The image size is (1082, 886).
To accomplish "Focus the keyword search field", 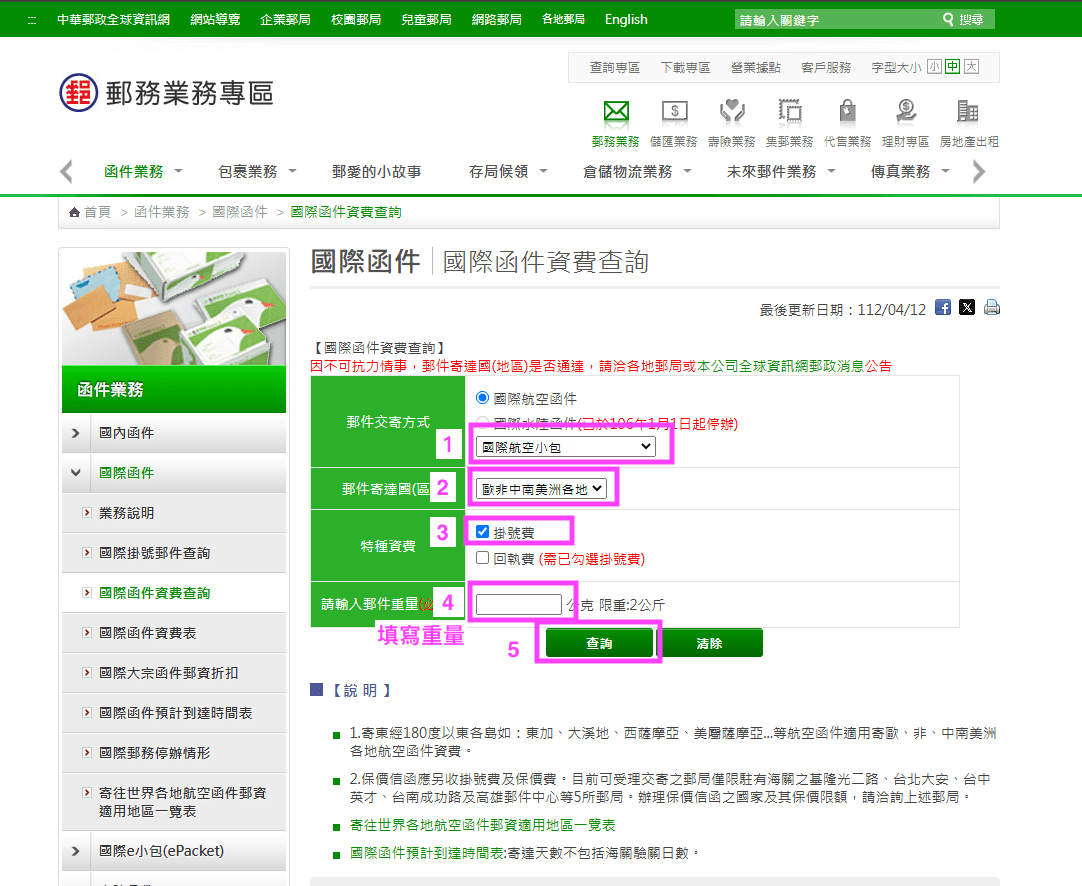I will [837, 20].
